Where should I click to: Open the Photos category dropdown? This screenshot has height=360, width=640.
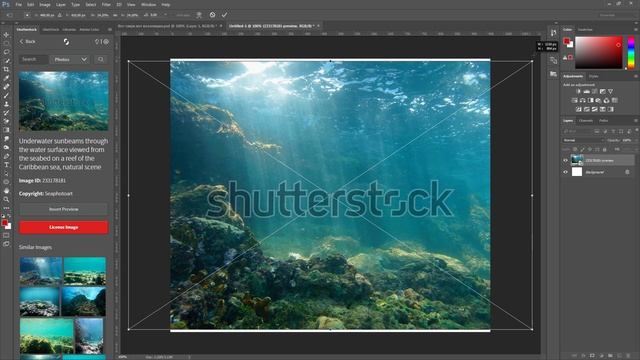[x=70, y=60]
